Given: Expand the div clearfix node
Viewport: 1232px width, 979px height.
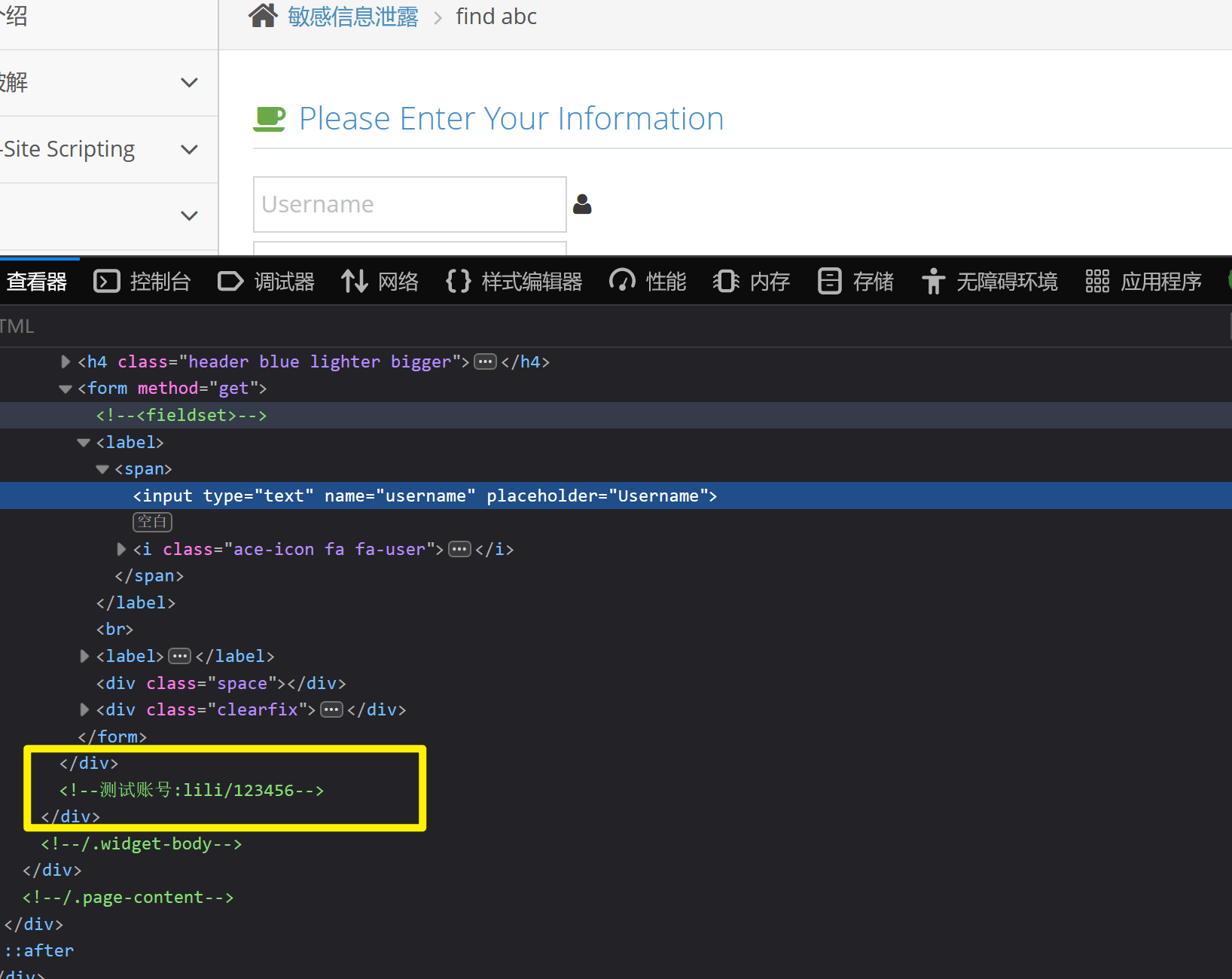Looking at the screenshot, I should 84,710.
